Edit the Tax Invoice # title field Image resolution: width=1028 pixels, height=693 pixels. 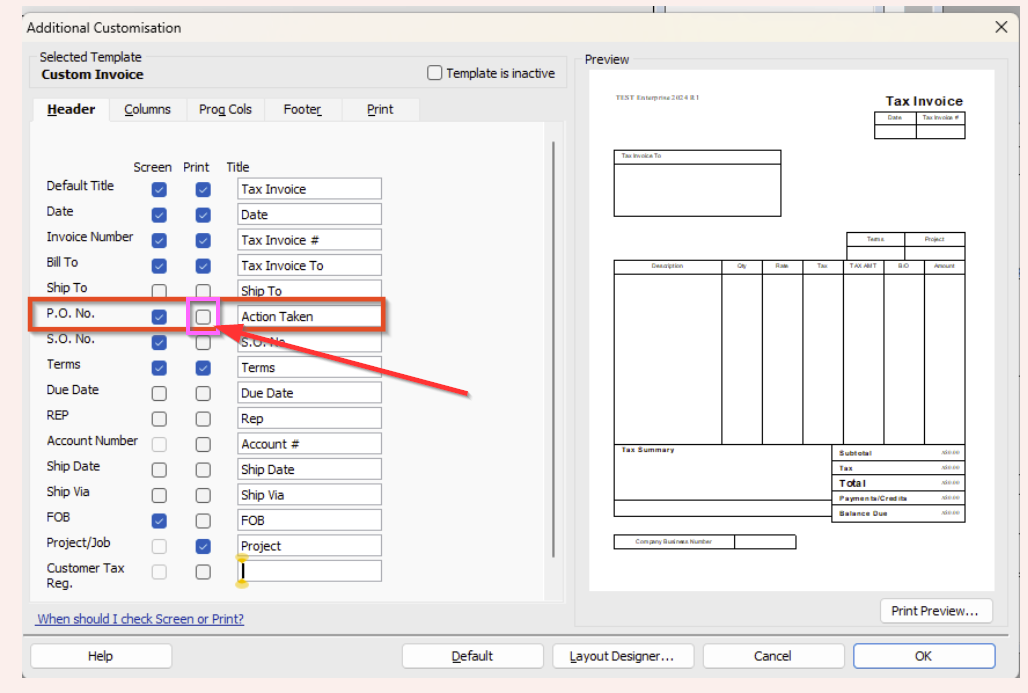[309, 240]
